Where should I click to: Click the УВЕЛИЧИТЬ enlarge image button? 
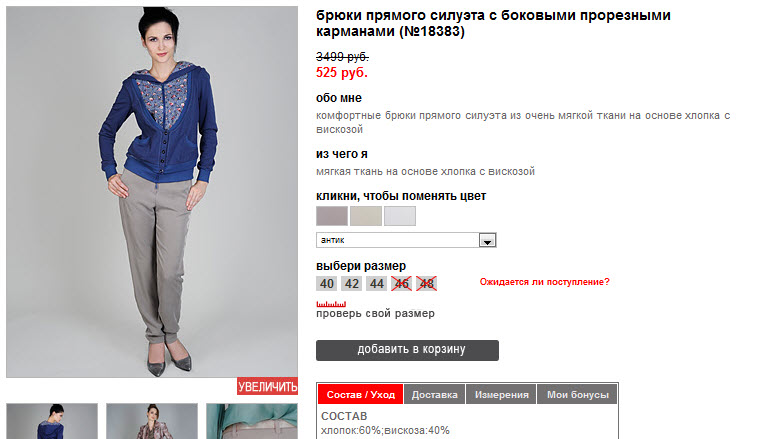267,387
